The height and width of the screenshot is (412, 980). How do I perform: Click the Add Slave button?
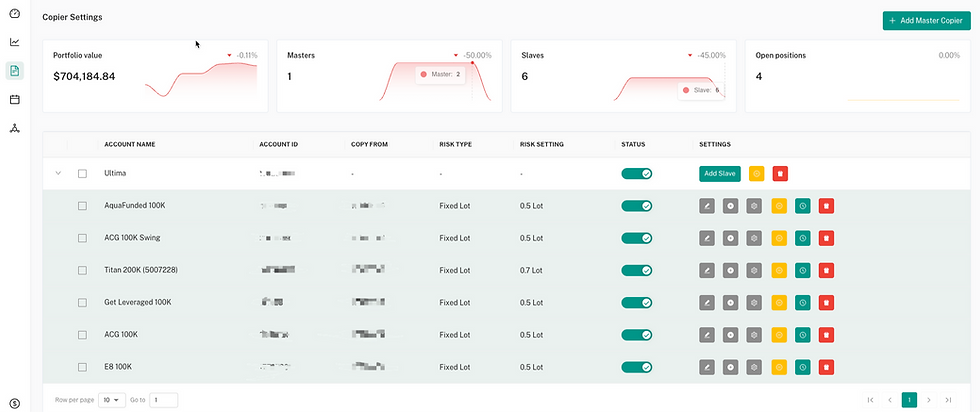pyautogui.click(x=719, y=174)
